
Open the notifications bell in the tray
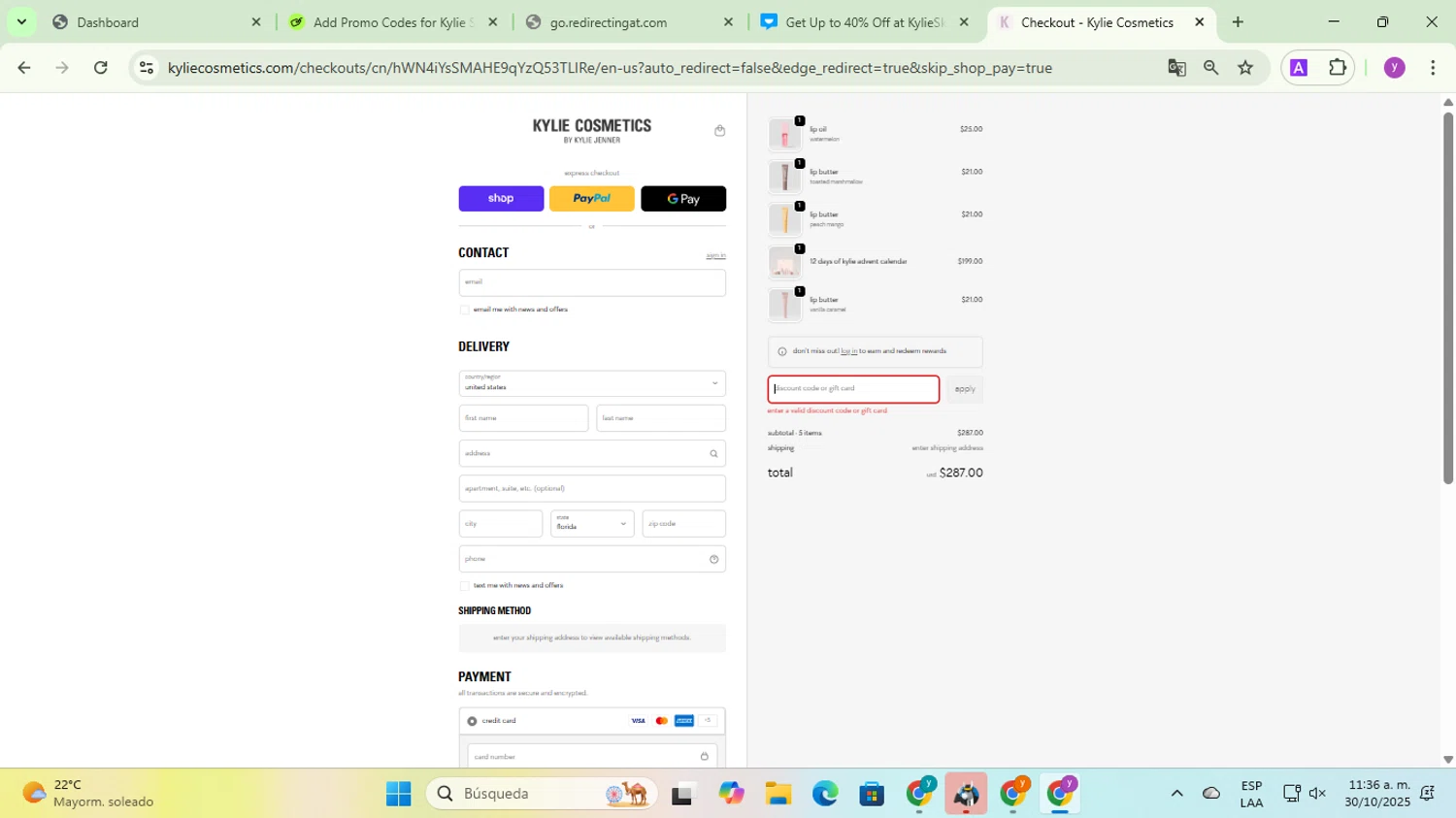coord(1427,794)
